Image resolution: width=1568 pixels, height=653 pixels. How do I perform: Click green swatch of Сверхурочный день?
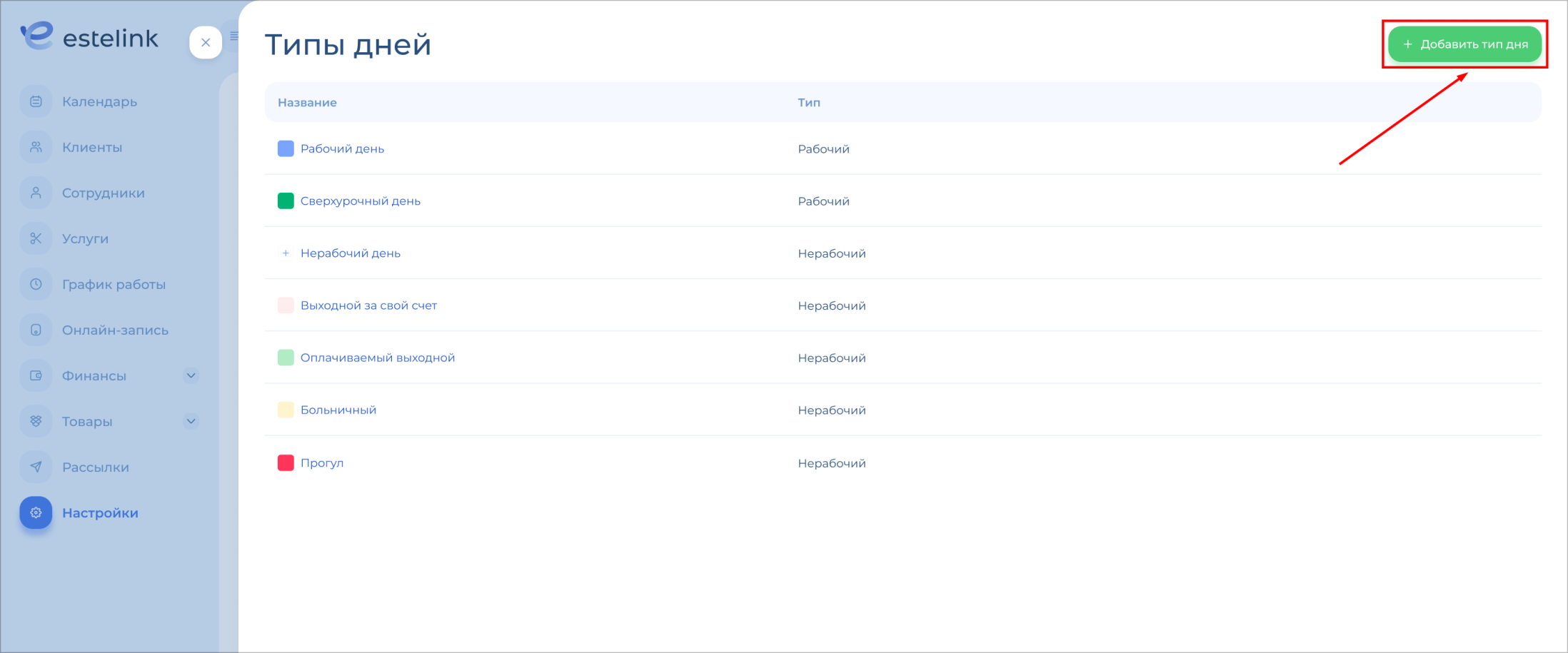click(286, 201)
